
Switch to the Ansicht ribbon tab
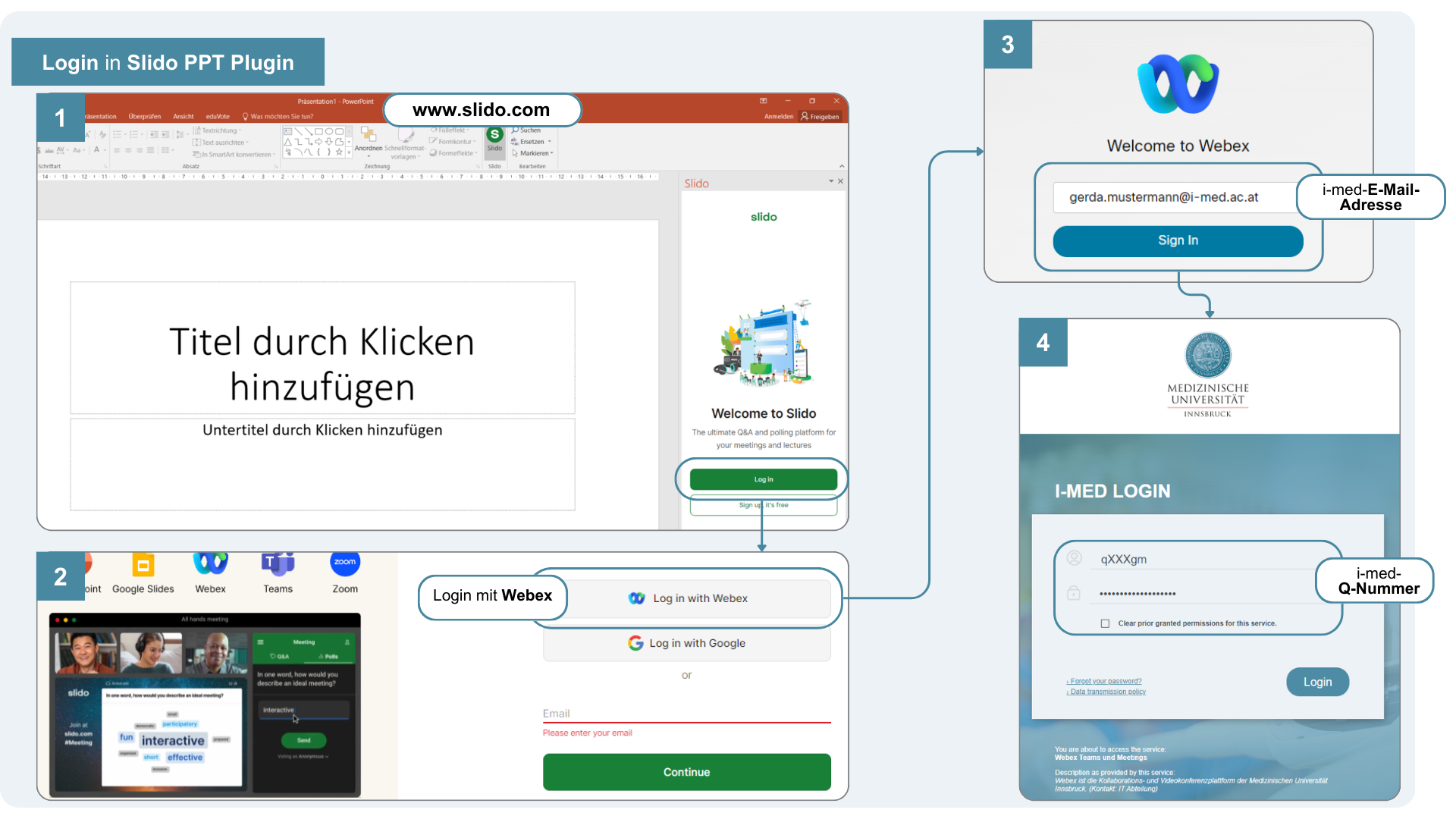point(184,117)
